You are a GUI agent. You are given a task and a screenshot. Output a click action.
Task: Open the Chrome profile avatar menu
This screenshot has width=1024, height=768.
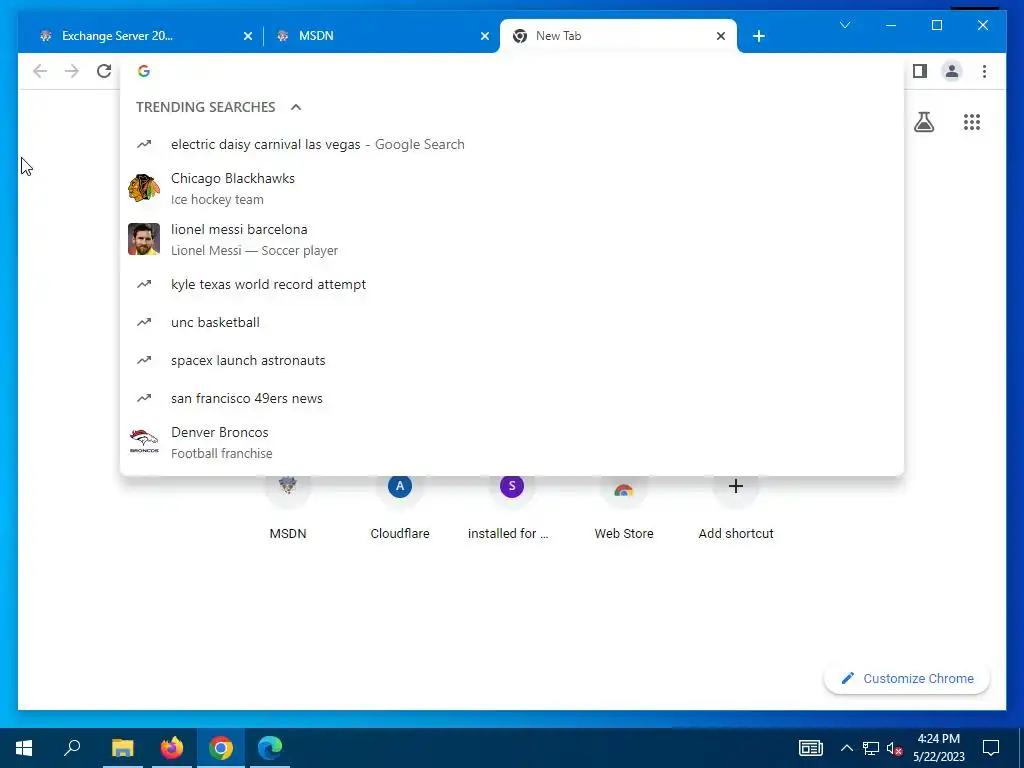pos(952,71)
